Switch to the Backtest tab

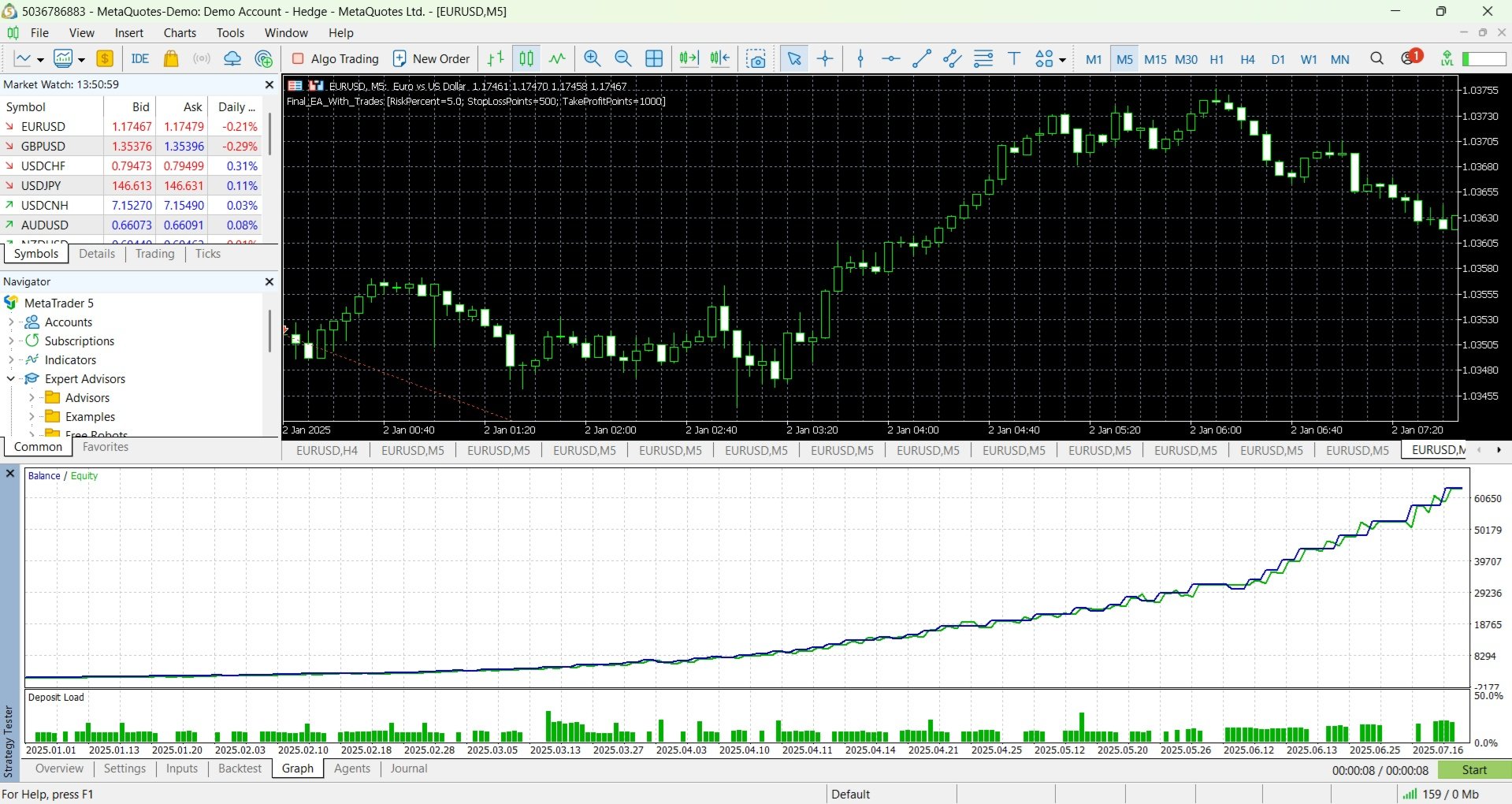[x=240, y=769]
